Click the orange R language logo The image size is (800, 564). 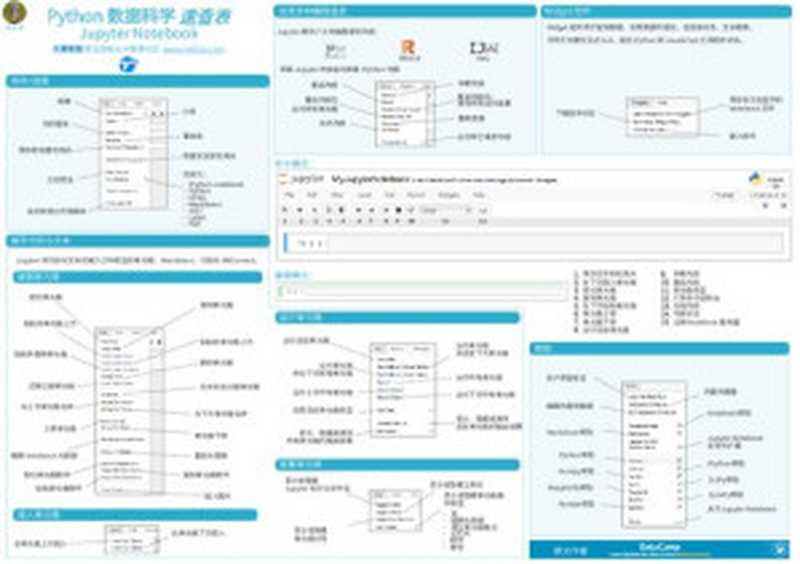(x=408, y=47)
